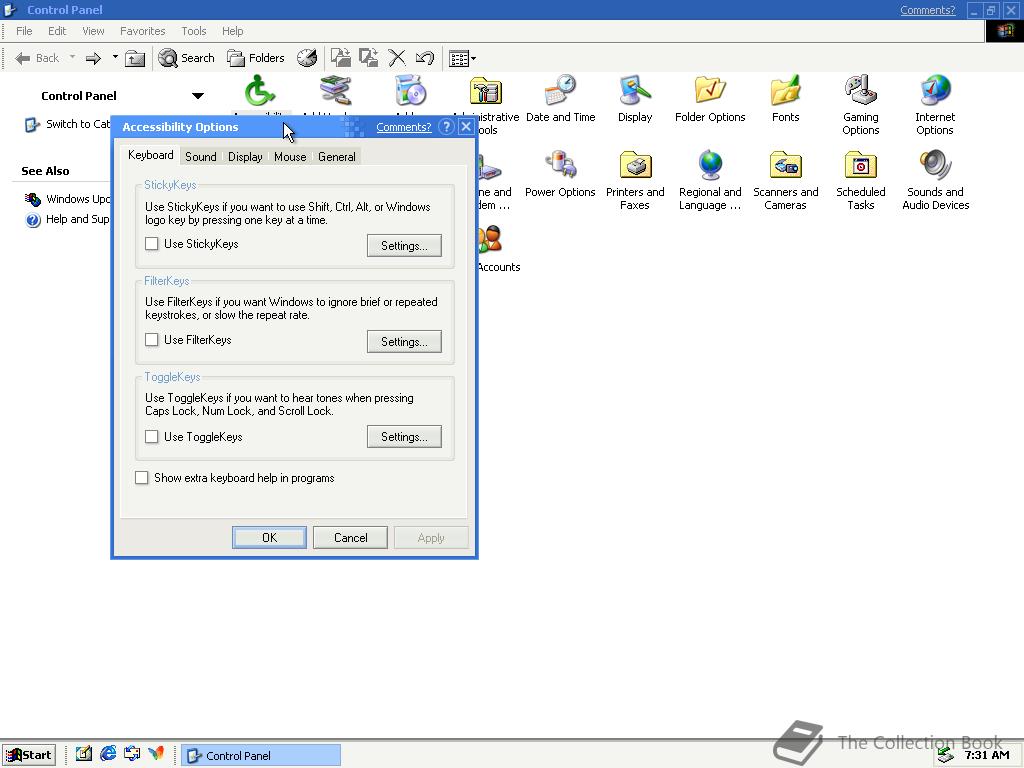Screen dimensions: 1024x768
Task: Open the Favorites menu
Action: point(142,31)
